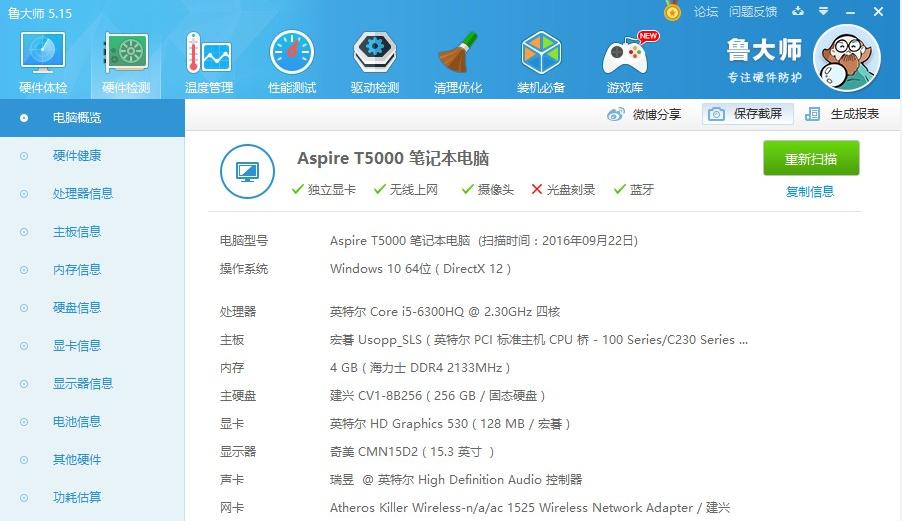Click the skin/download icon beside 问题反馈
Image resolution: width=902 pixels, height=521 pixels.
point(797,11)
